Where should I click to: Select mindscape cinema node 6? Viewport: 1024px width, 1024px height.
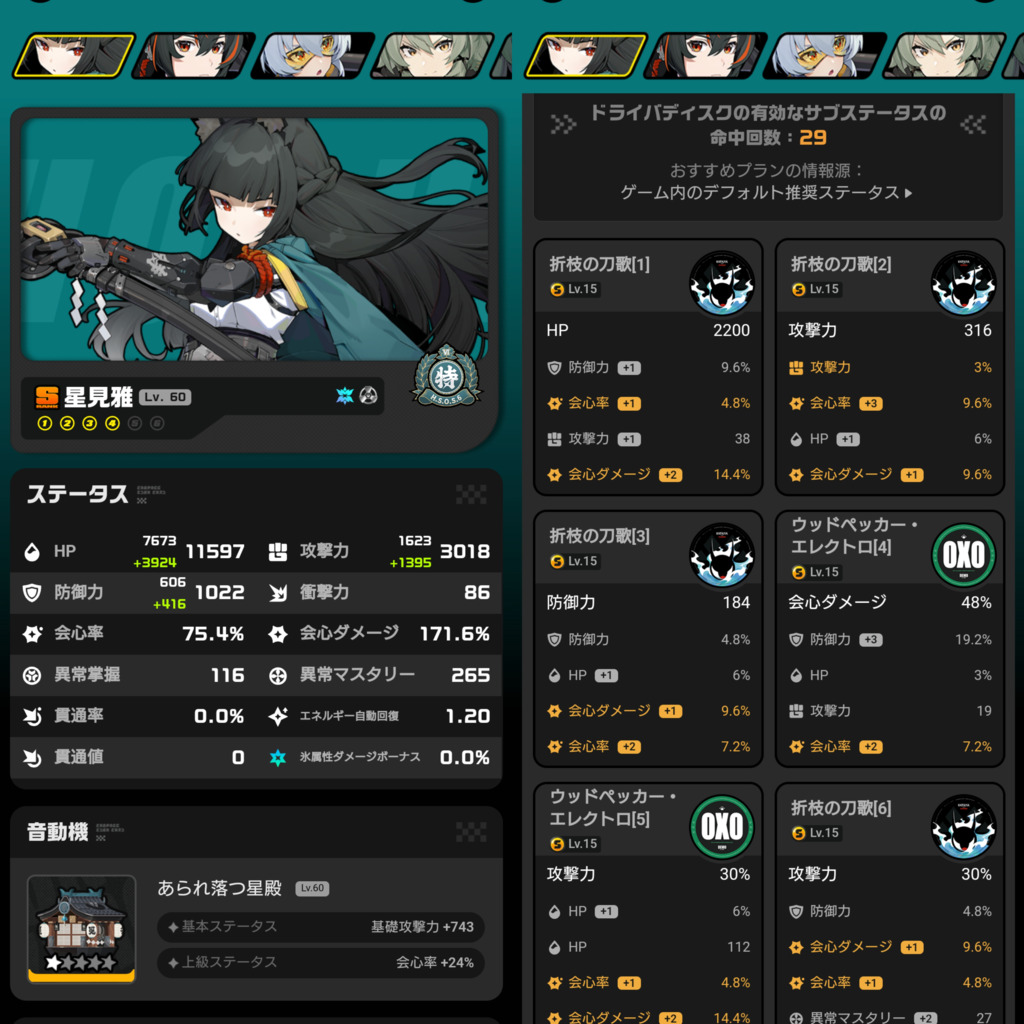point(157,424)
